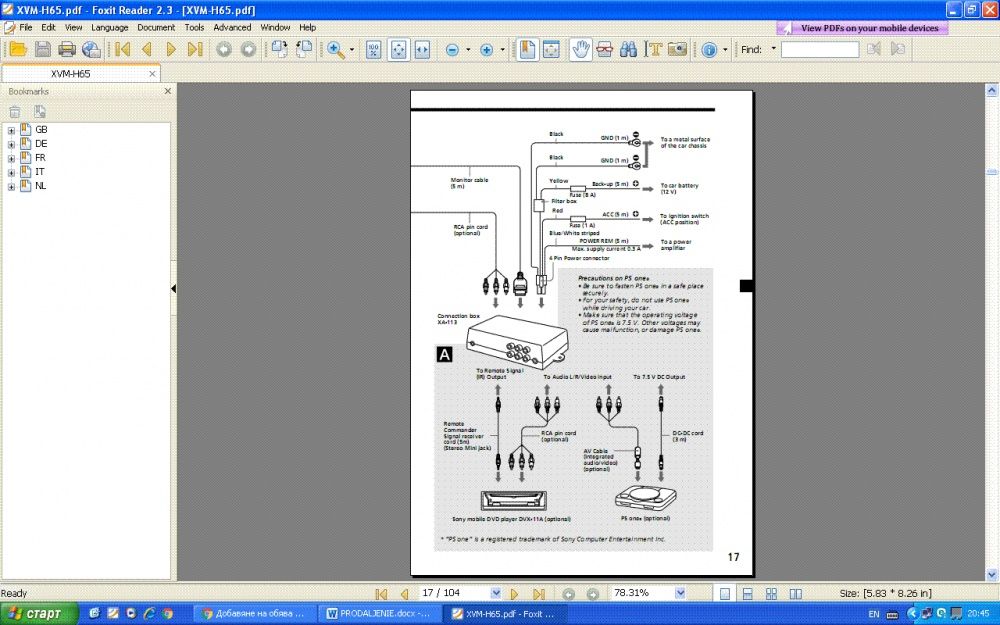Open the Edit menu
The image size is (1000, 625).
tap(48, 27)
